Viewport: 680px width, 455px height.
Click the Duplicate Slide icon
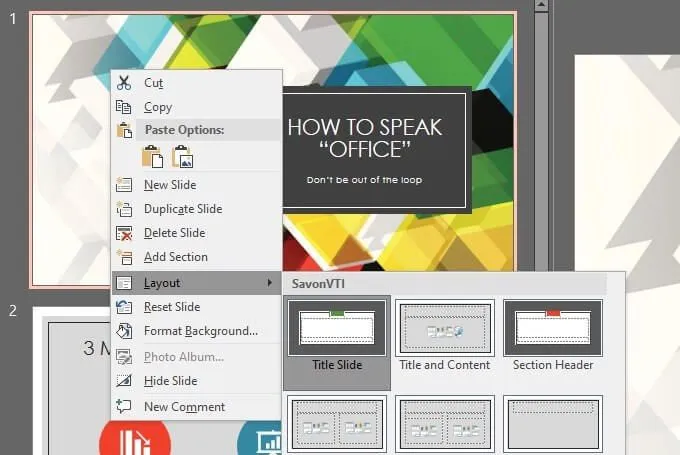[124, 209]
